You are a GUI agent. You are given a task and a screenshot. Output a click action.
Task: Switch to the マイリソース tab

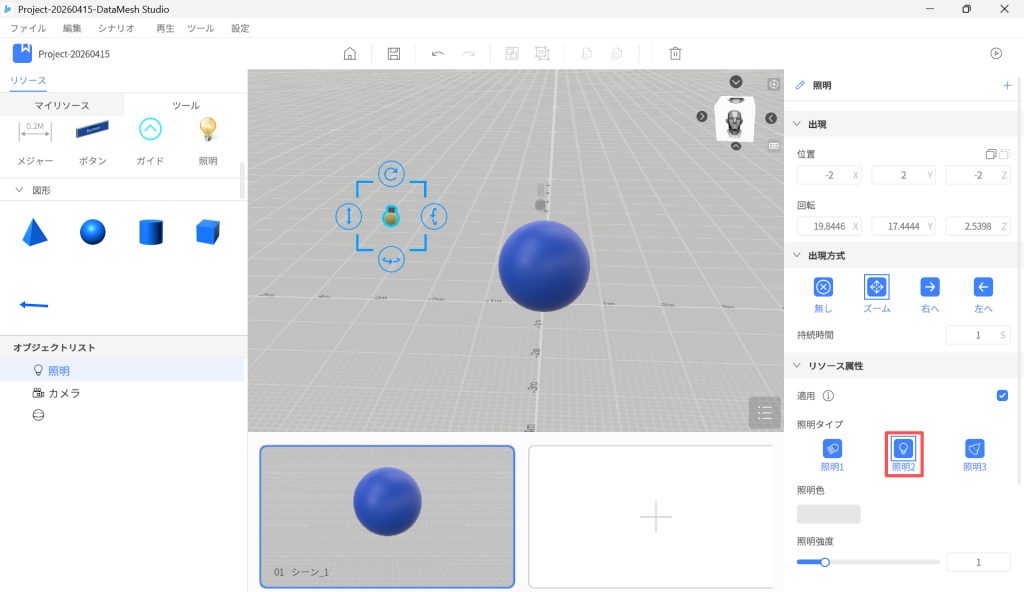(62, 105)
